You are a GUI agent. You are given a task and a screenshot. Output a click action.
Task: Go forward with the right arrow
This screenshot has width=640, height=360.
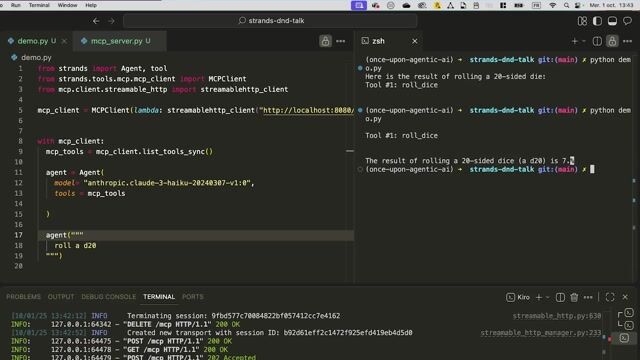coord(111,21)
